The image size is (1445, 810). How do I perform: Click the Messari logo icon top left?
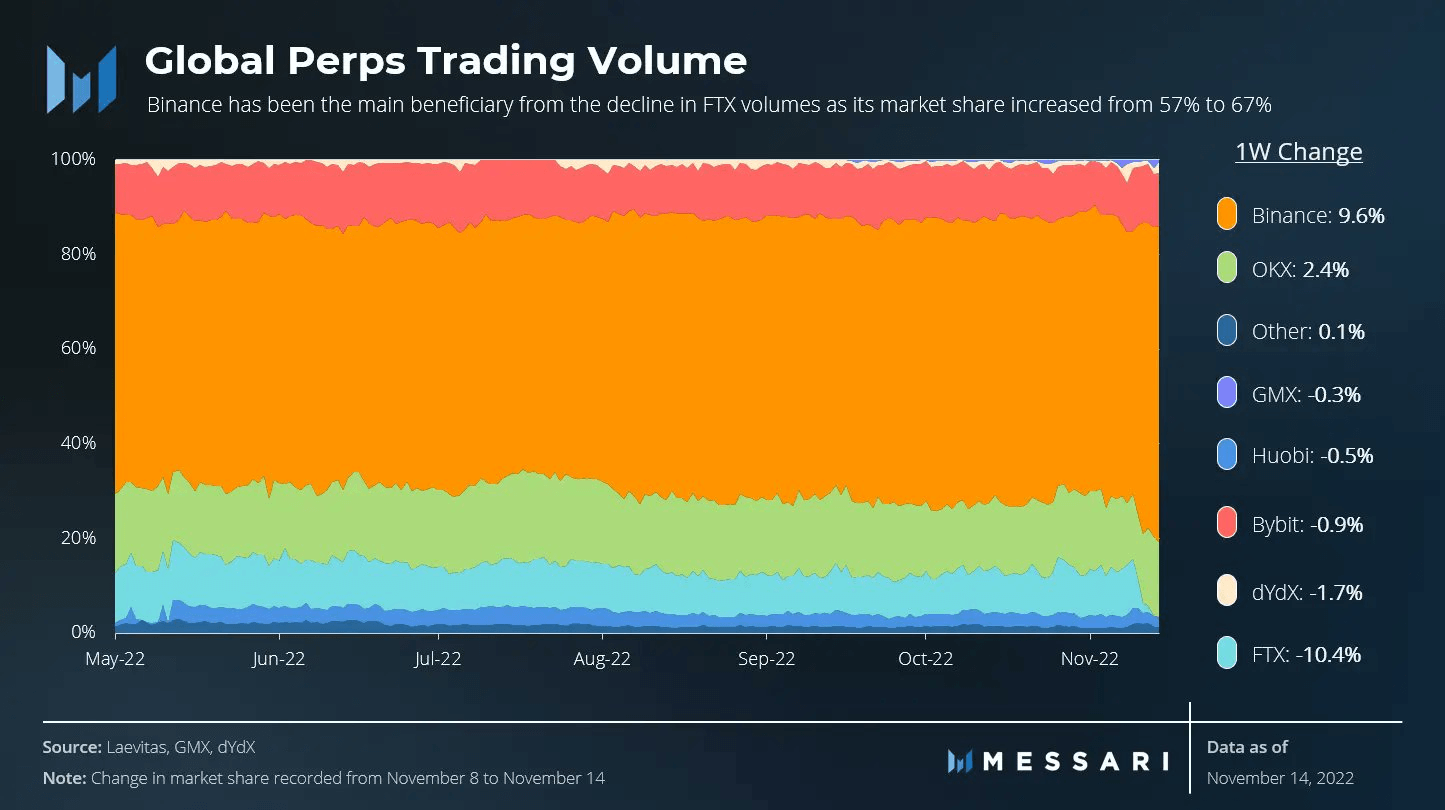coord(80,79)
